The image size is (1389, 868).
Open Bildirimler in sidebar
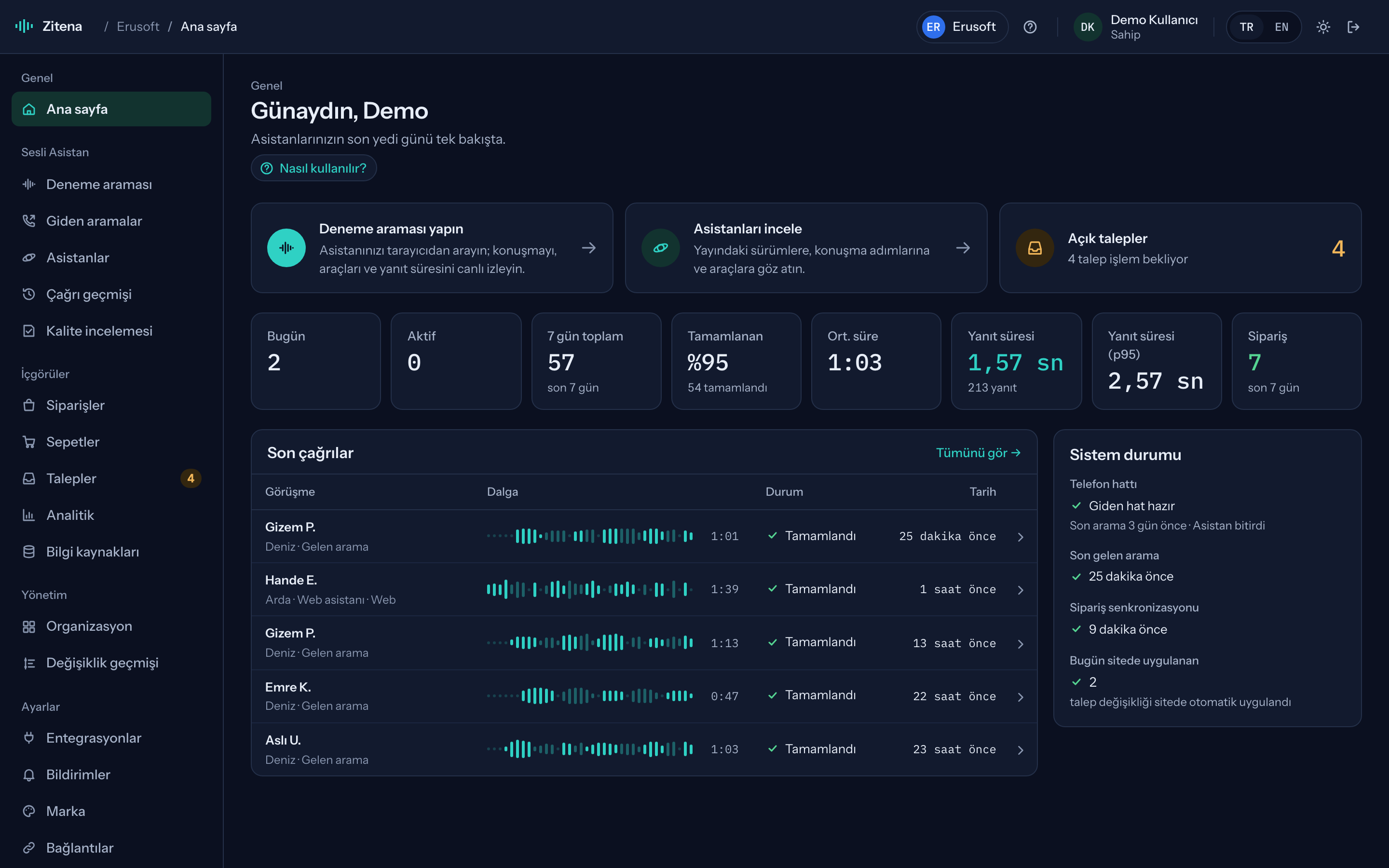111,775
